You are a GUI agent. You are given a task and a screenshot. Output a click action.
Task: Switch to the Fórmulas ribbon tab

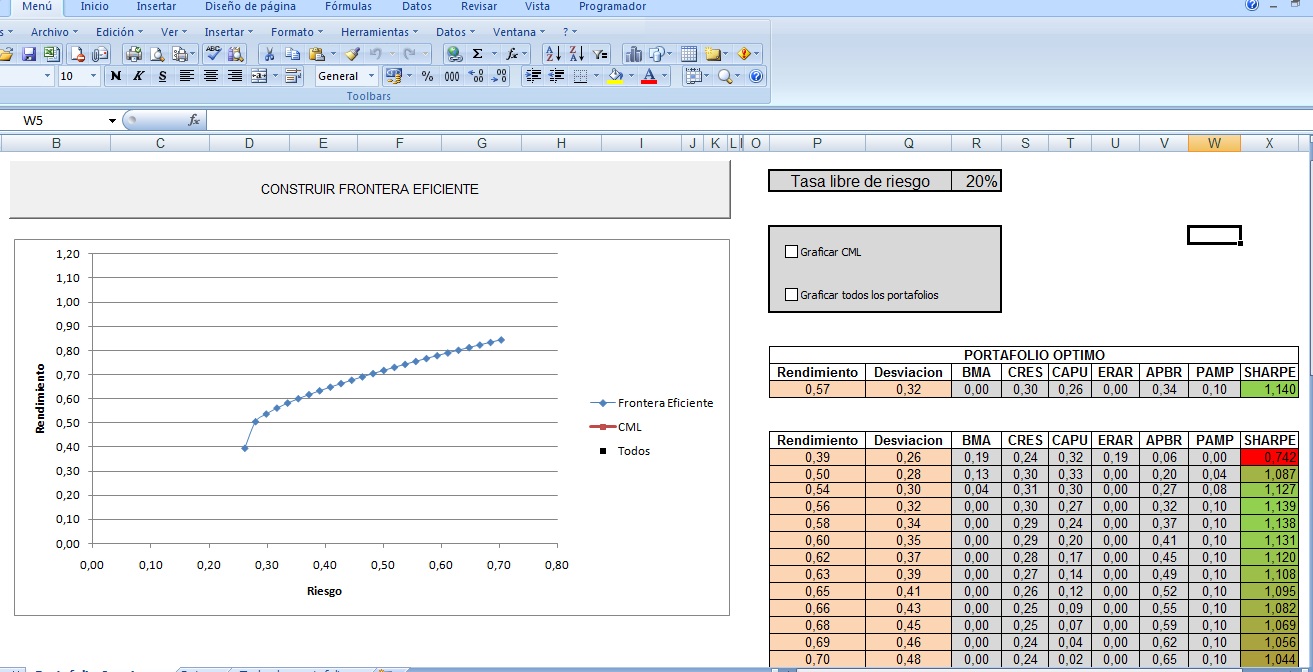348,6
